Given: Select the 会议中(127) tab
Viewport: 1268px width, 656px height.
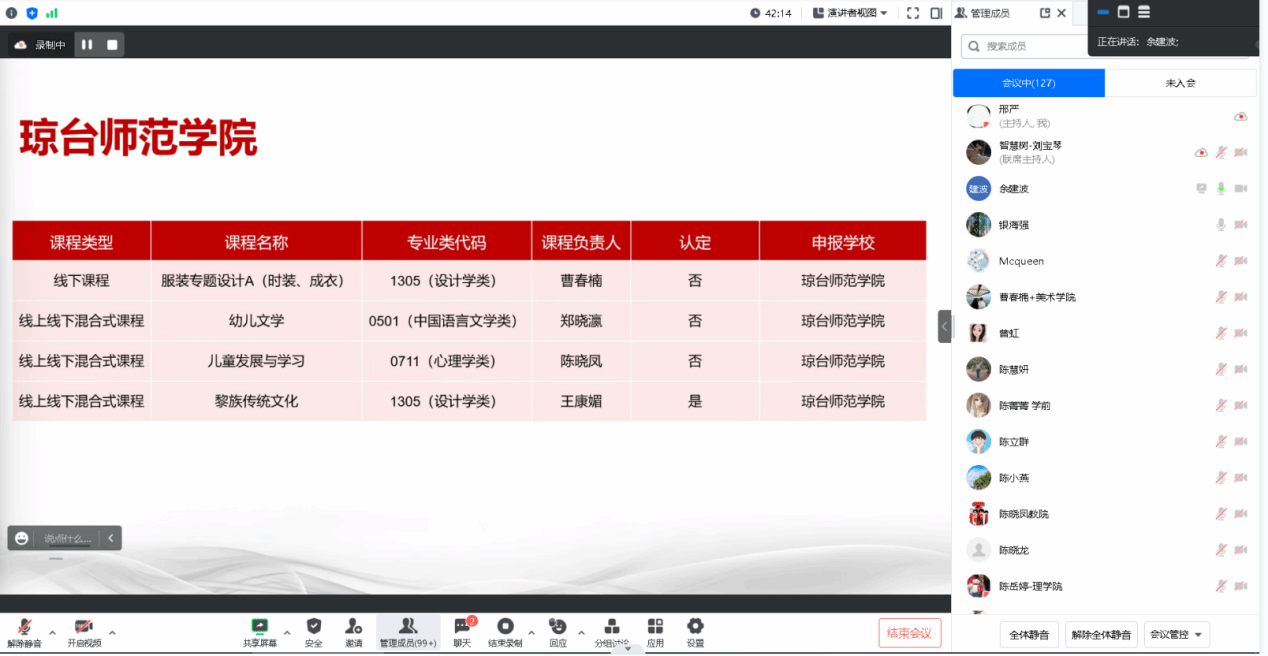Looking at the screenshot, I should [x=1028, y=83].
